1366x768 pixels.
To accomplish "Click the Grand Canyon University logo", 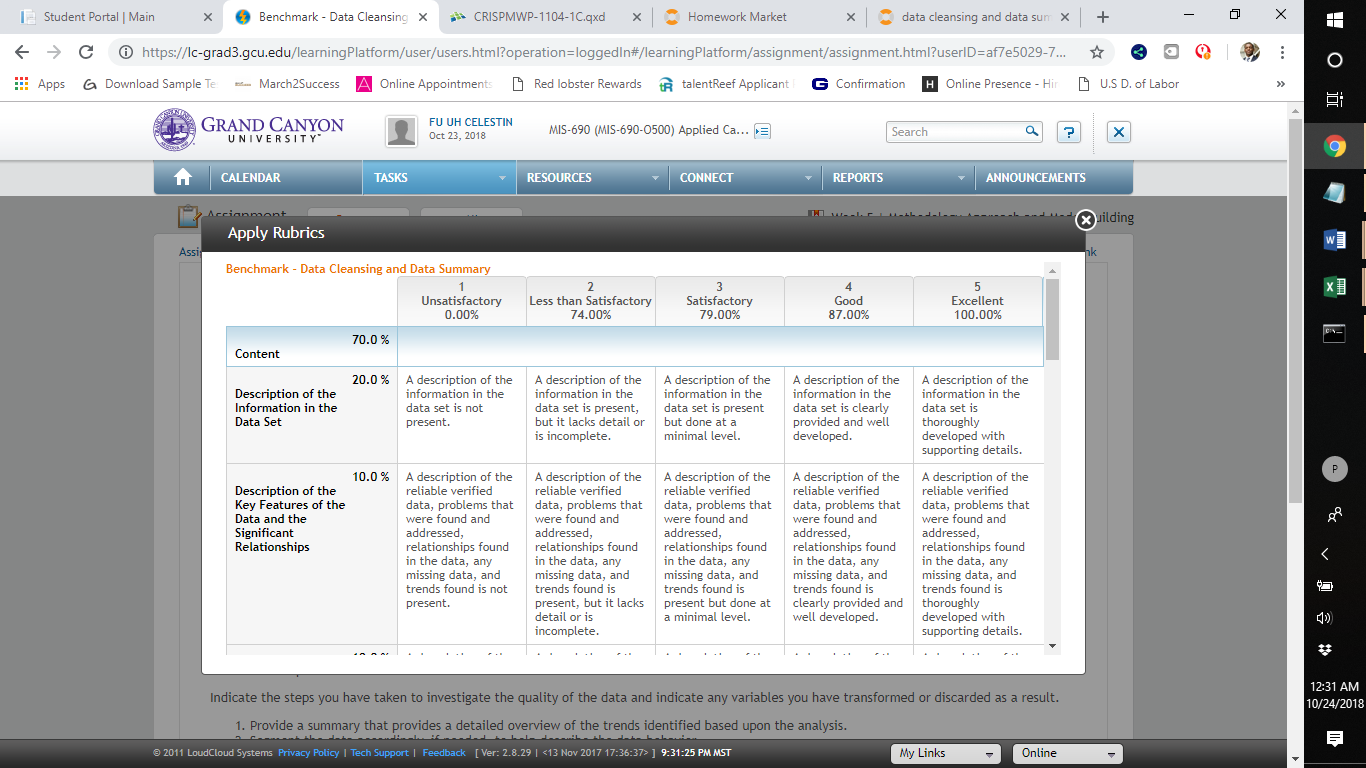I will tap(248, 130).
